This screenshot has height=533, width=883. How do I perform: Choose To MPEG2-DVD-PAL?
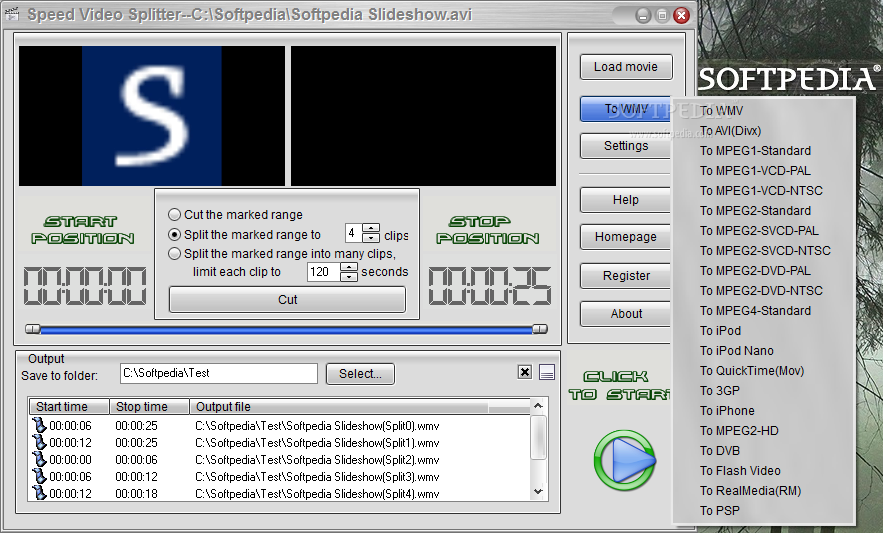pos(755,270)
